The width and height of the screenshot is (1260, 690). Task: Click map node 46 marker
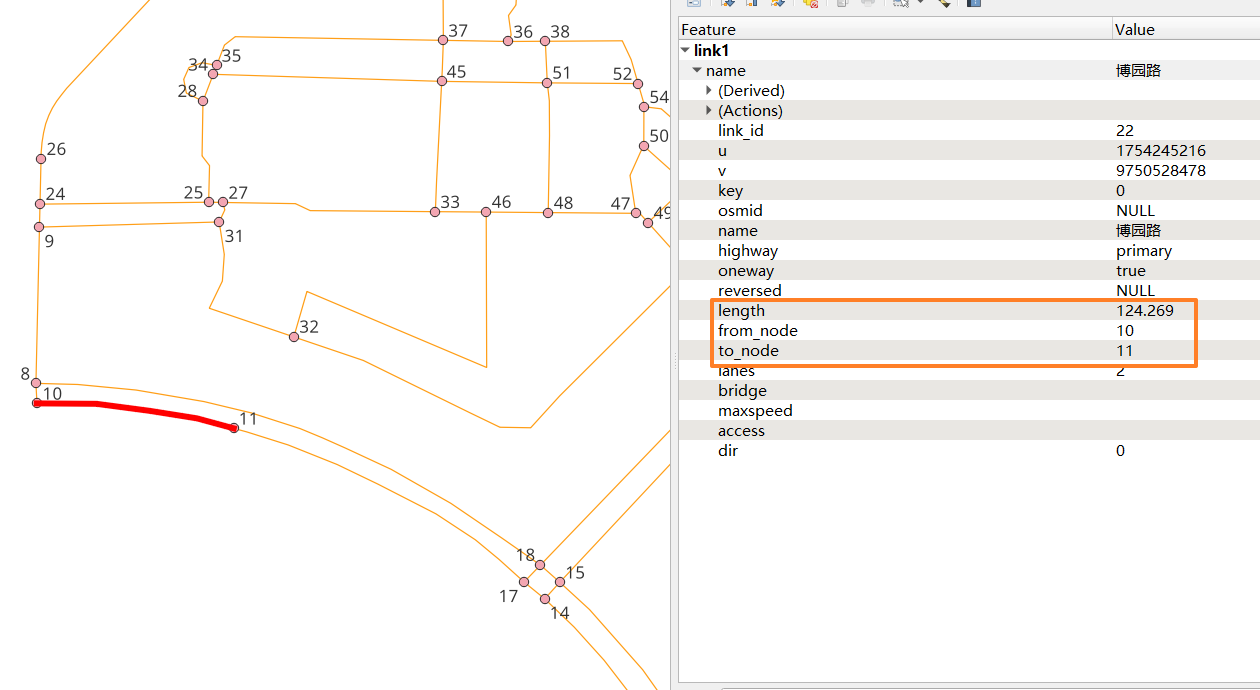click(486, 212)
